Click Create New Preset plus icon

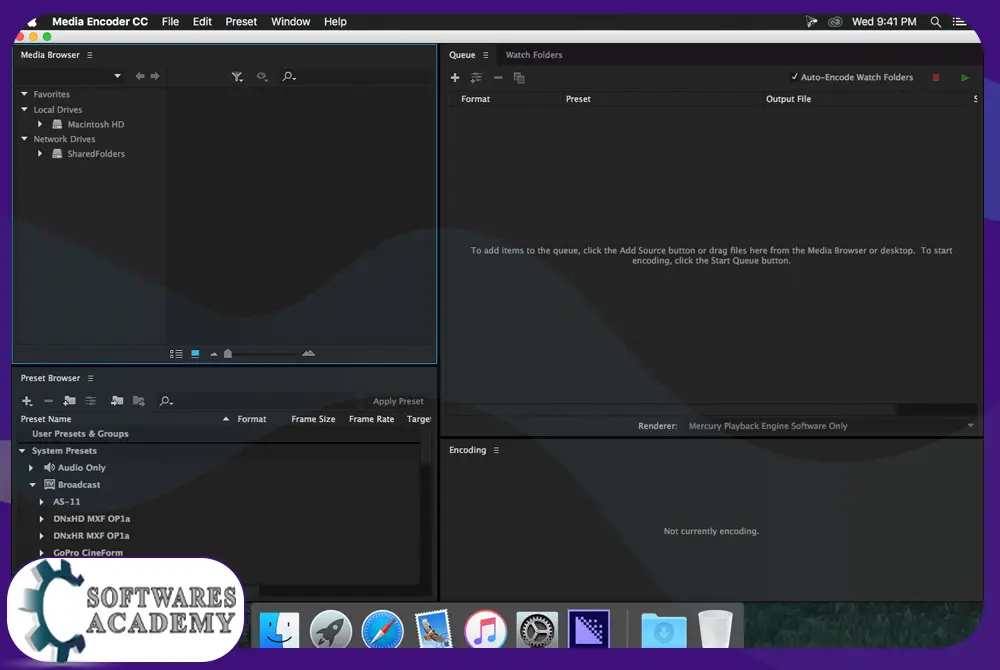(27, 401)
